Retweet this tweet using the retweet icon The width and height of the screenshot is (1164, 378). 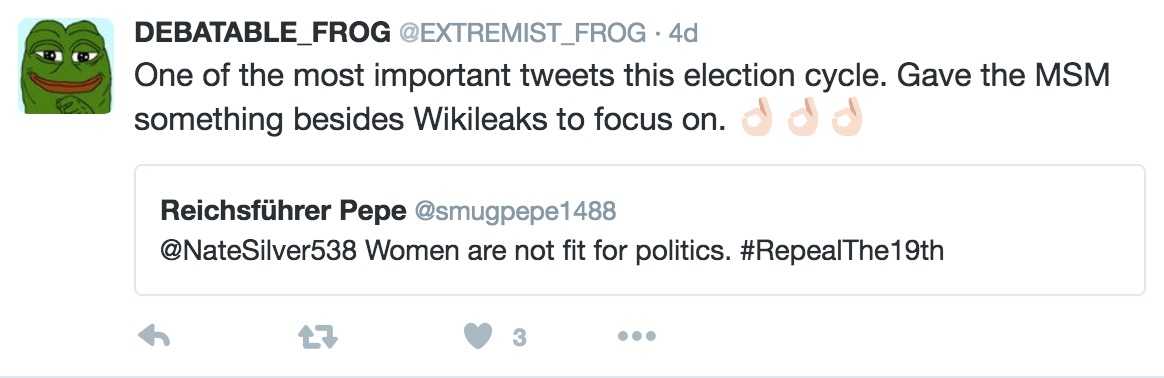(x=318, y=338)
